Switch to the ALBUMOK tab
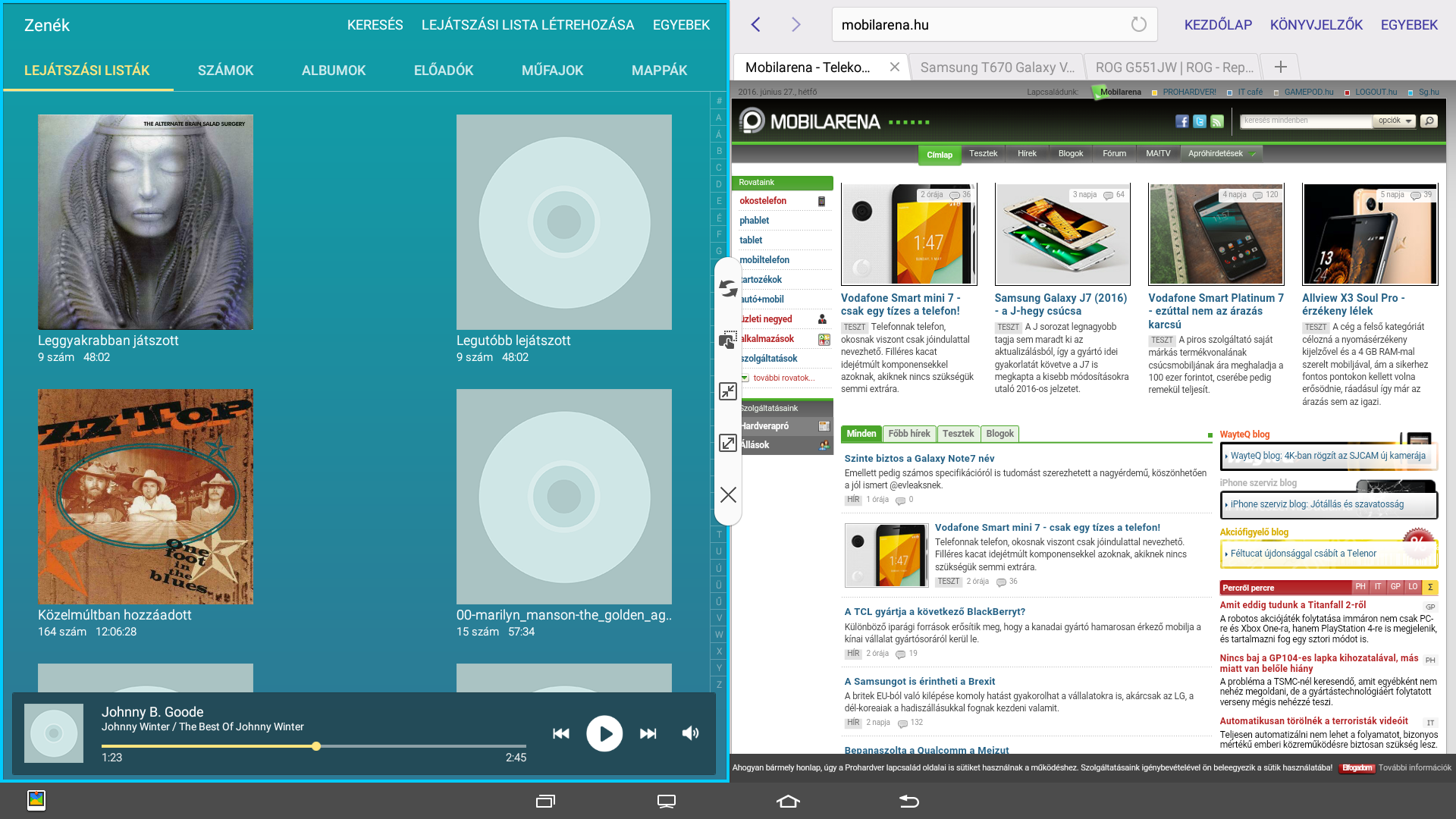The width and height of the screenshot is (1456, 819). click(x=334, y=71)
